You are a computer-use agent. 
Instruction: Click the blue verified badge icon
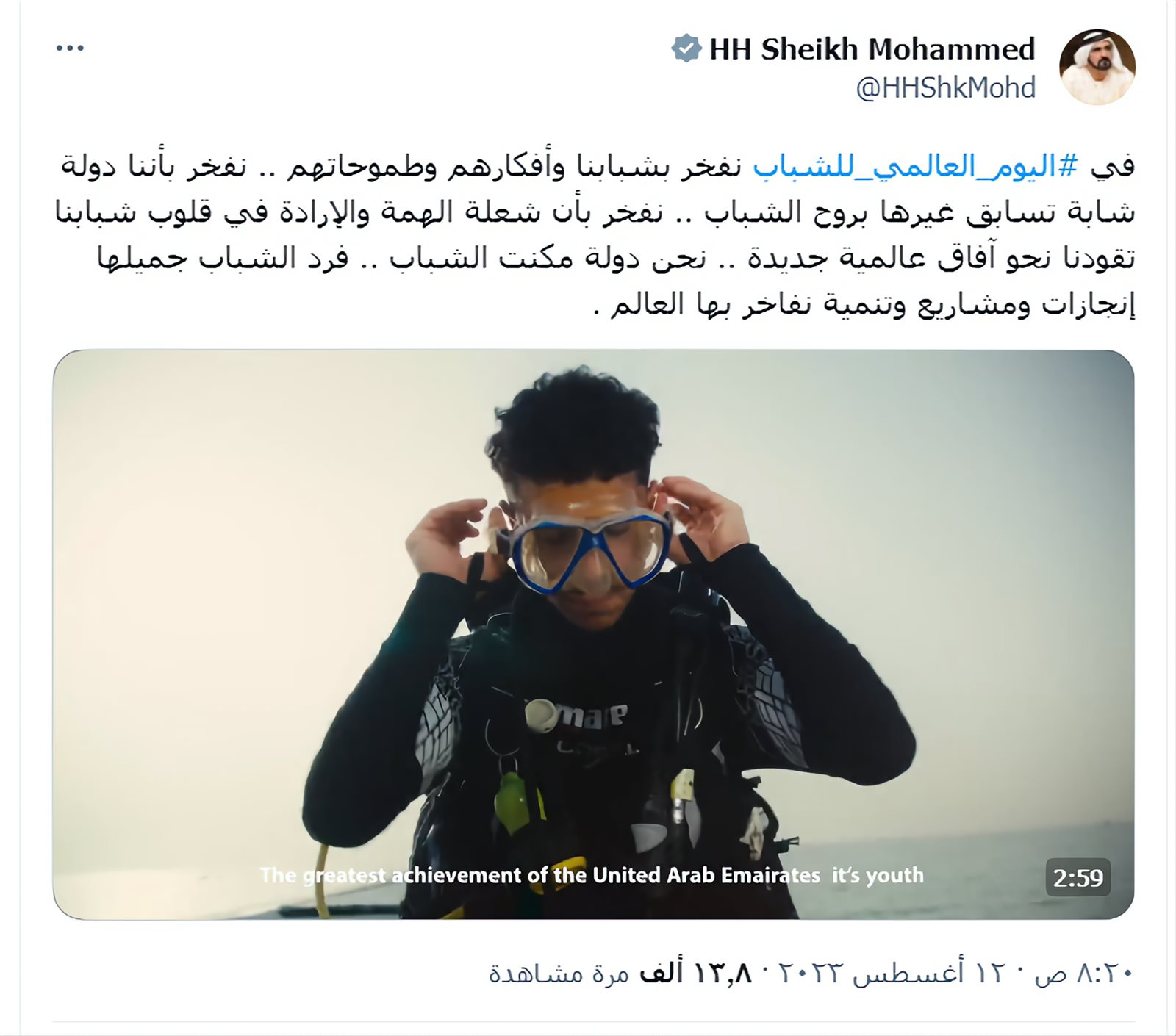pos(686,48)
